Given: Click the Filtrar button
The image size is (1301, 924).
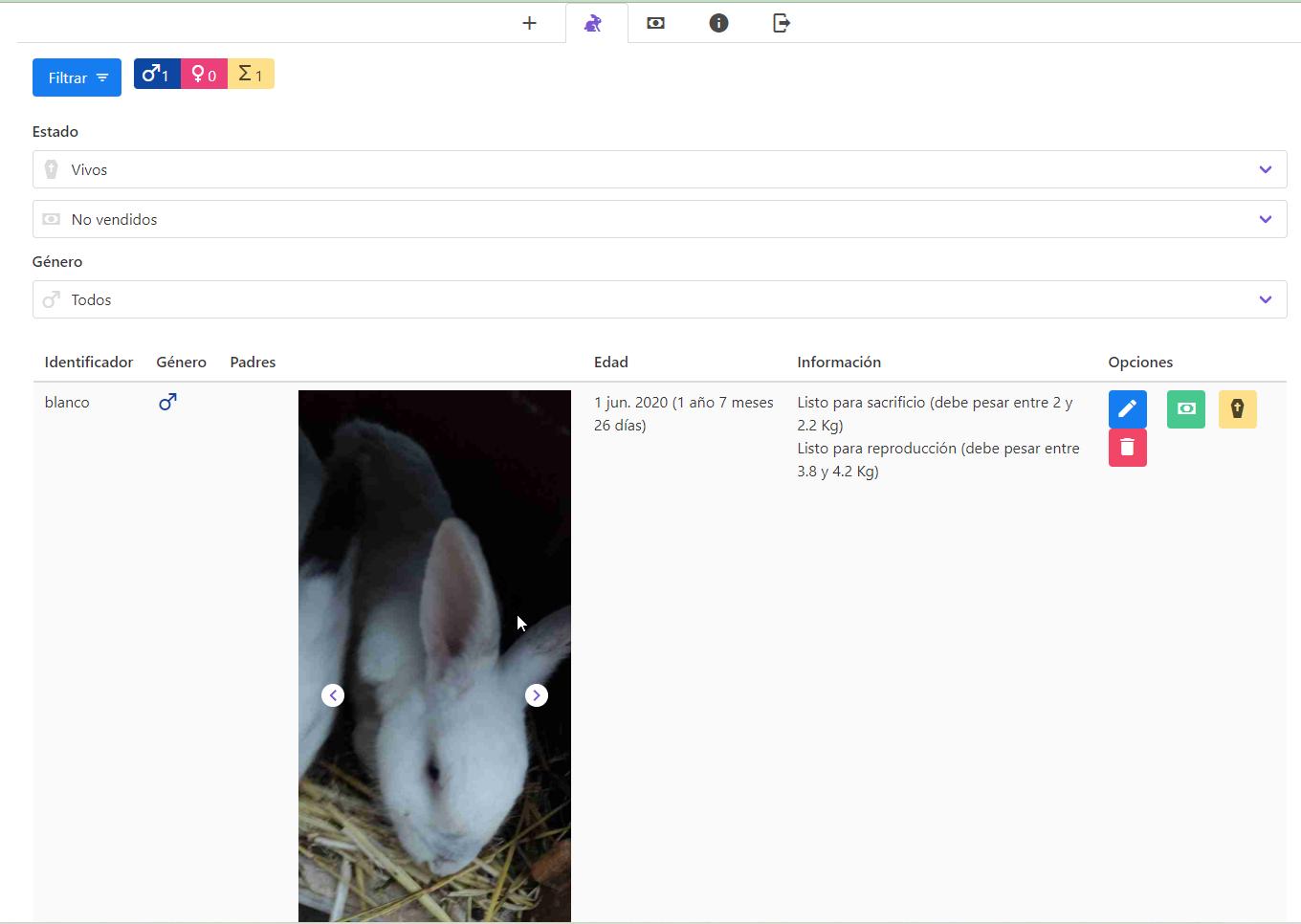Looking at the screenshot, I should (77, 77).
